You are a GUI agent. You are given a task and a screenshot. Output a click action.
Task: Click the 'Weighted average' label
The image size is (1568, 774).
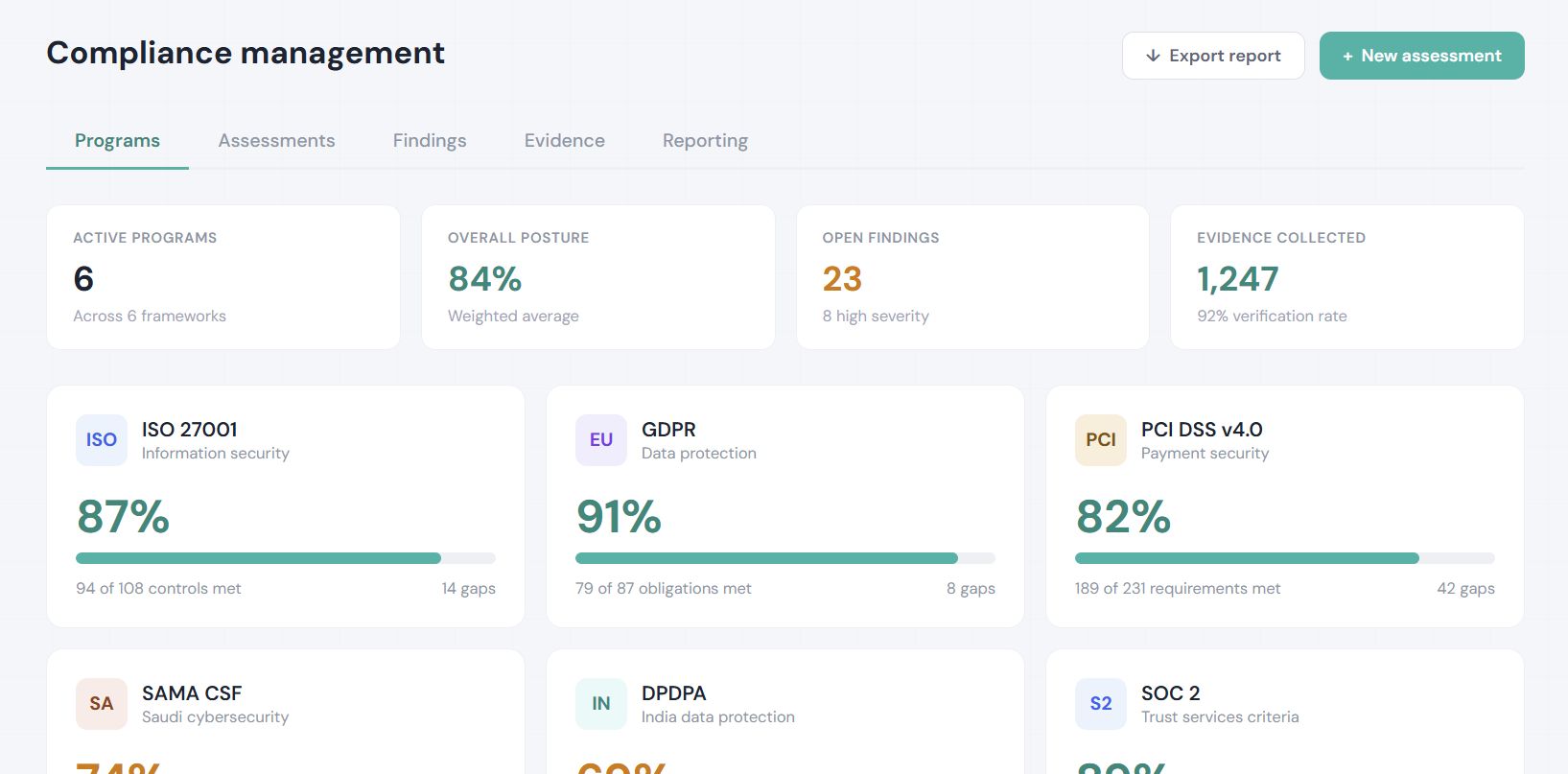tap(513, 317)
